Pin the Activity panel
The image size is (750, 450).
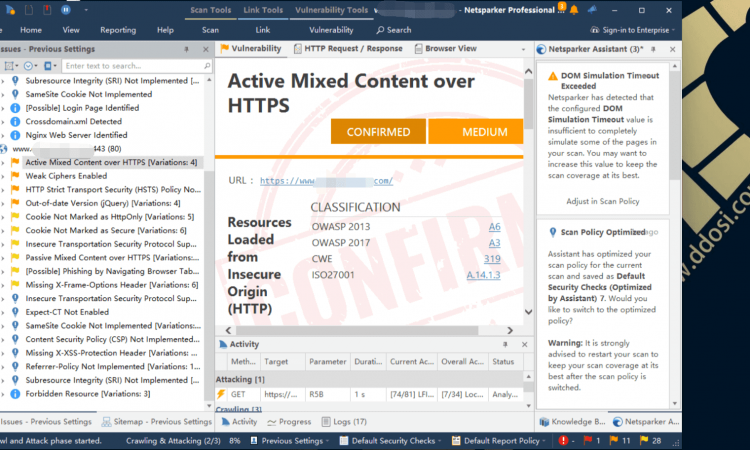point(505,344)
